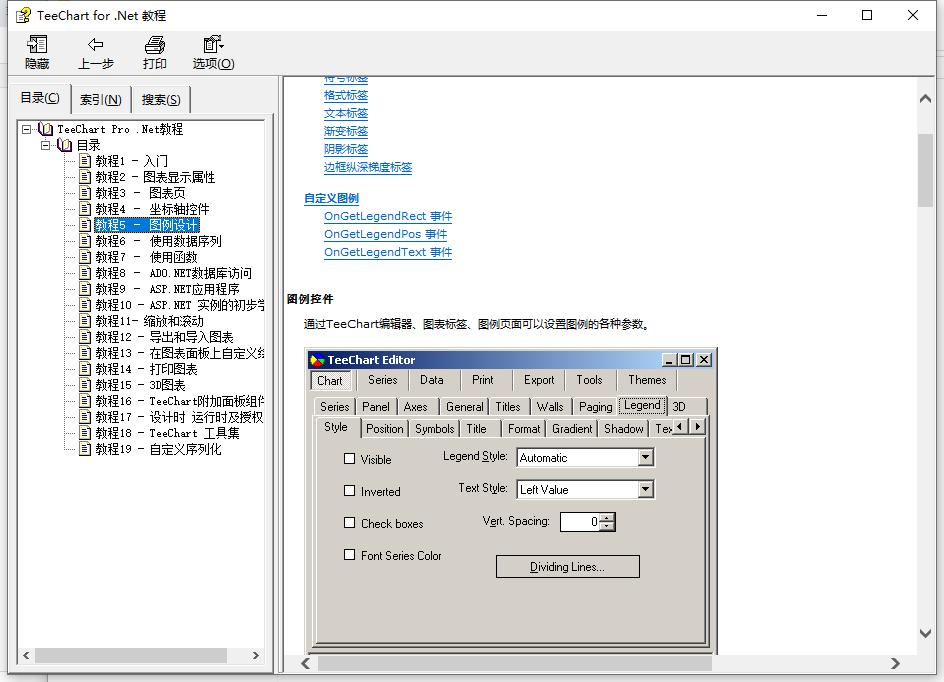Open the Gradient tab
Viewport: 944px width, 682px height.
572,429
